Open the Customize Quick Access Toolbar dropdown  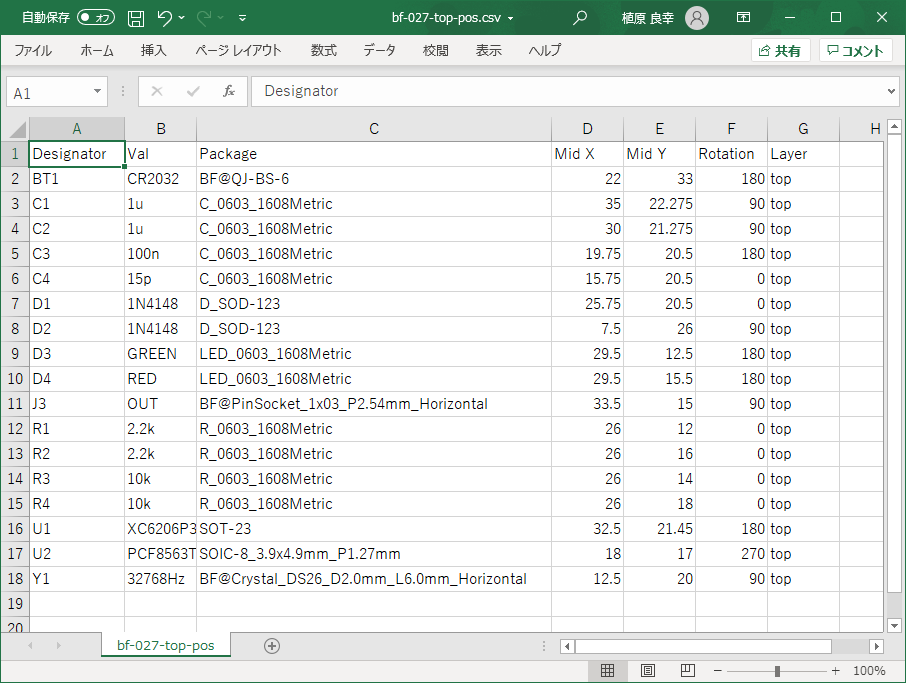click(243, 18)
